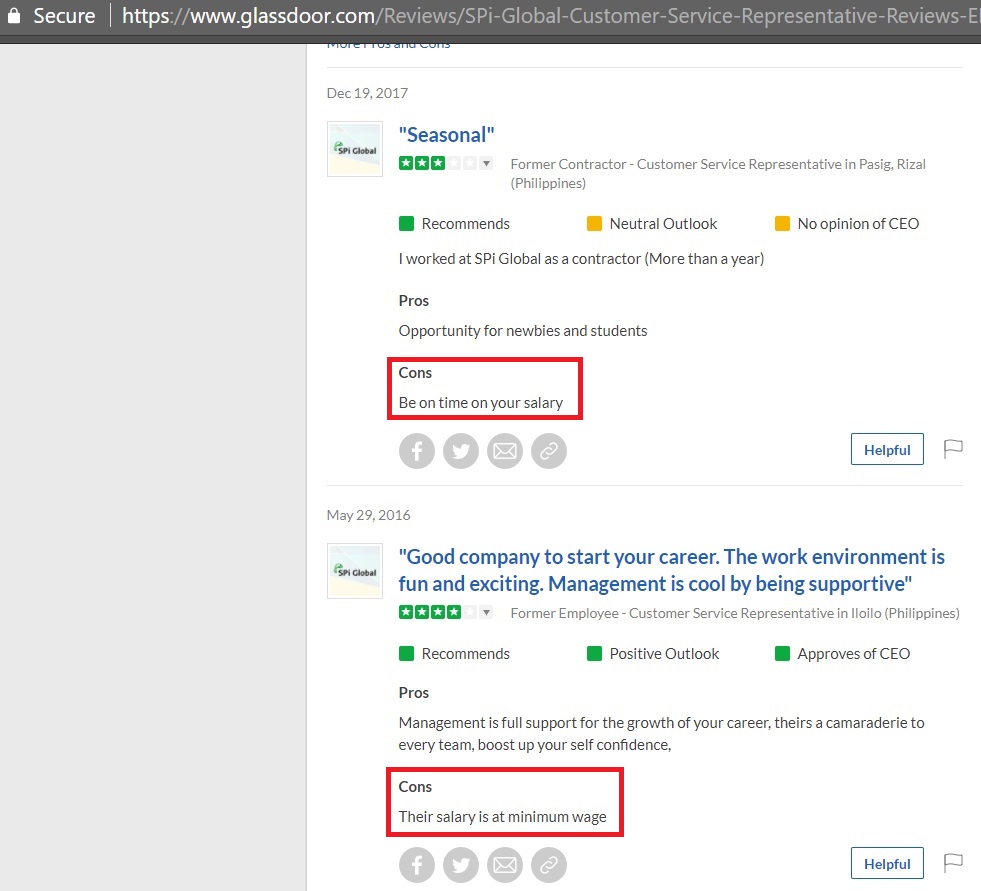
Task: Share the May 29, 2016 review on Facebook
Action: 417,865
